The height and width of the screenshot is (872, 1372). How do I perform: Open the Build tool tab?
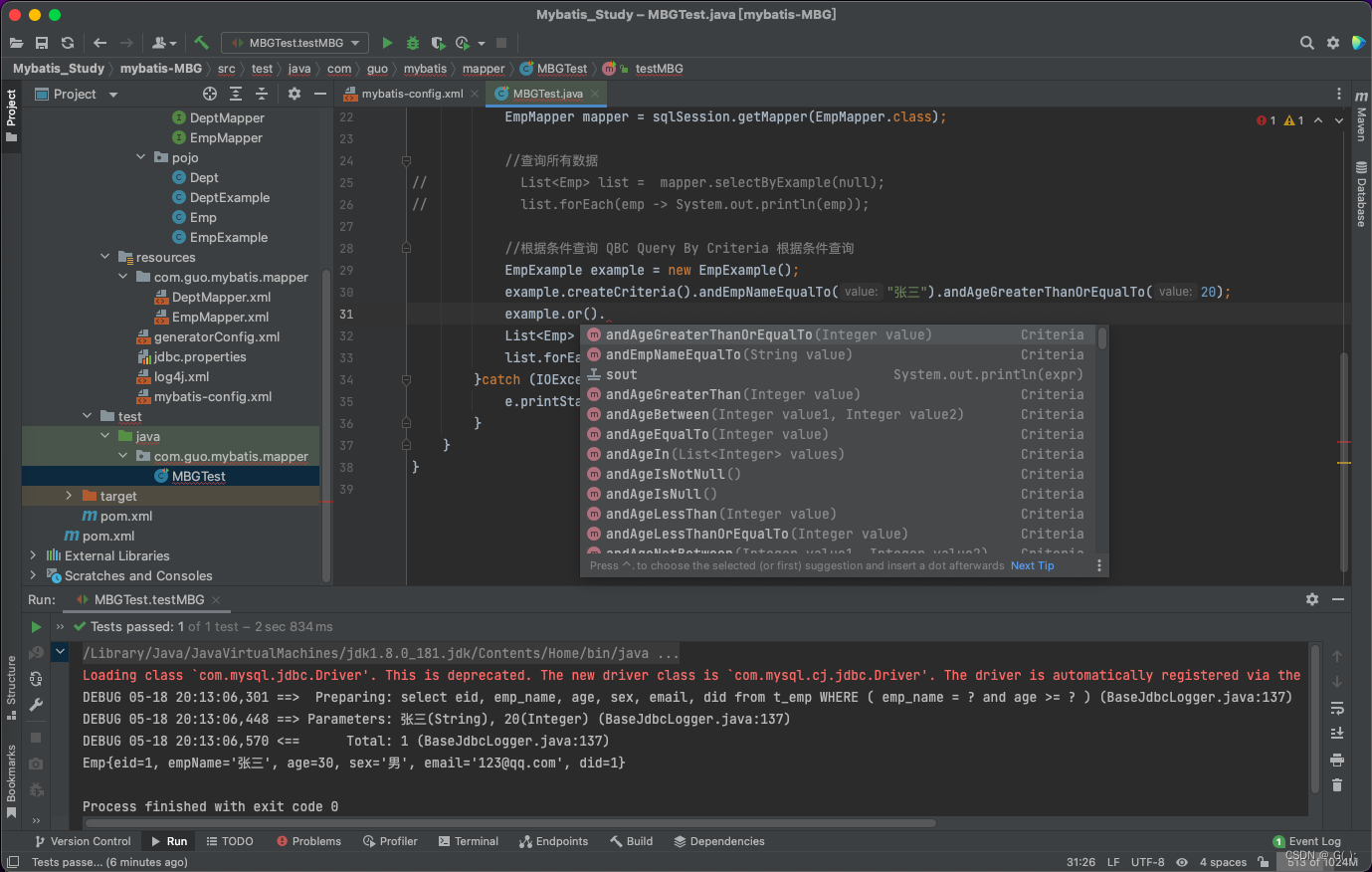coord(632,841)
